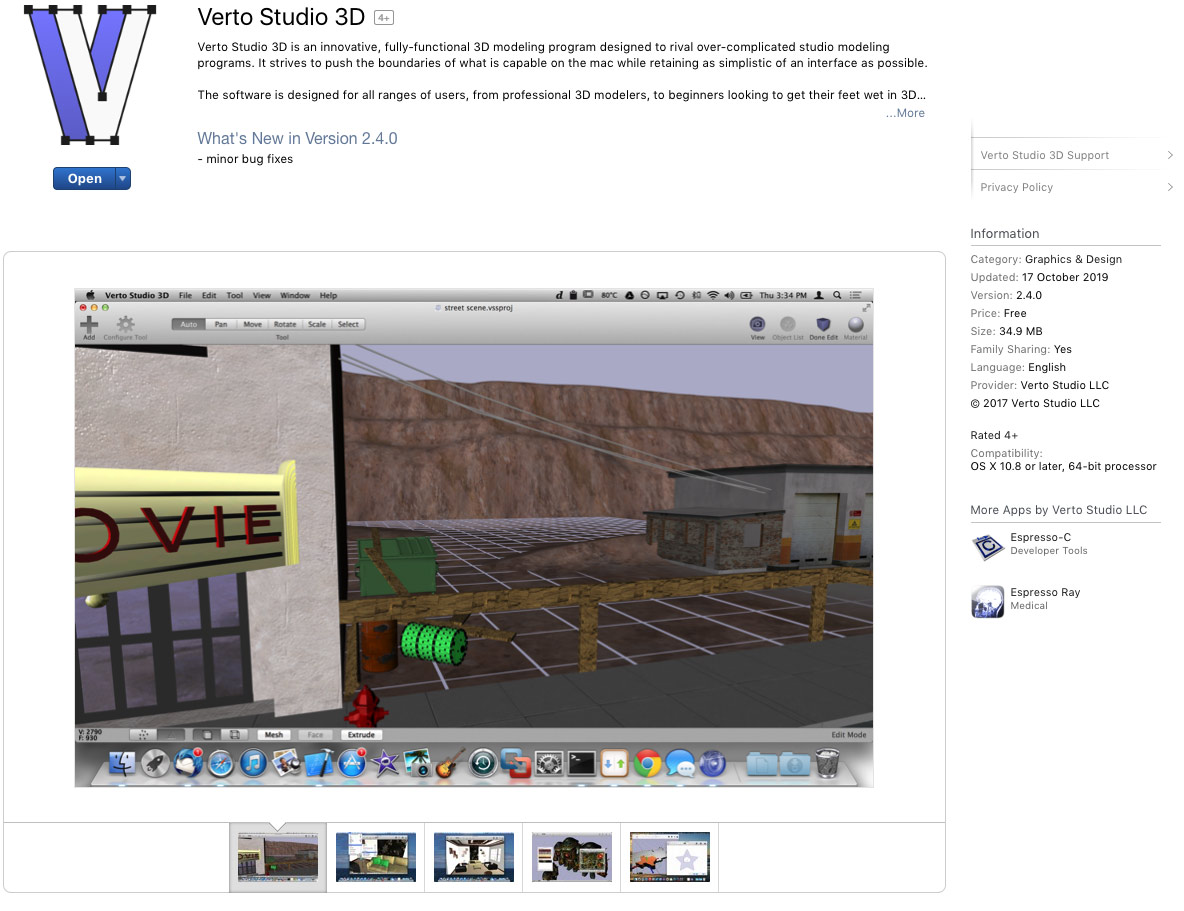Screen dimensions: 1184x911
Task: Click the 4+ age rating badge
Action: pos(384,17)
